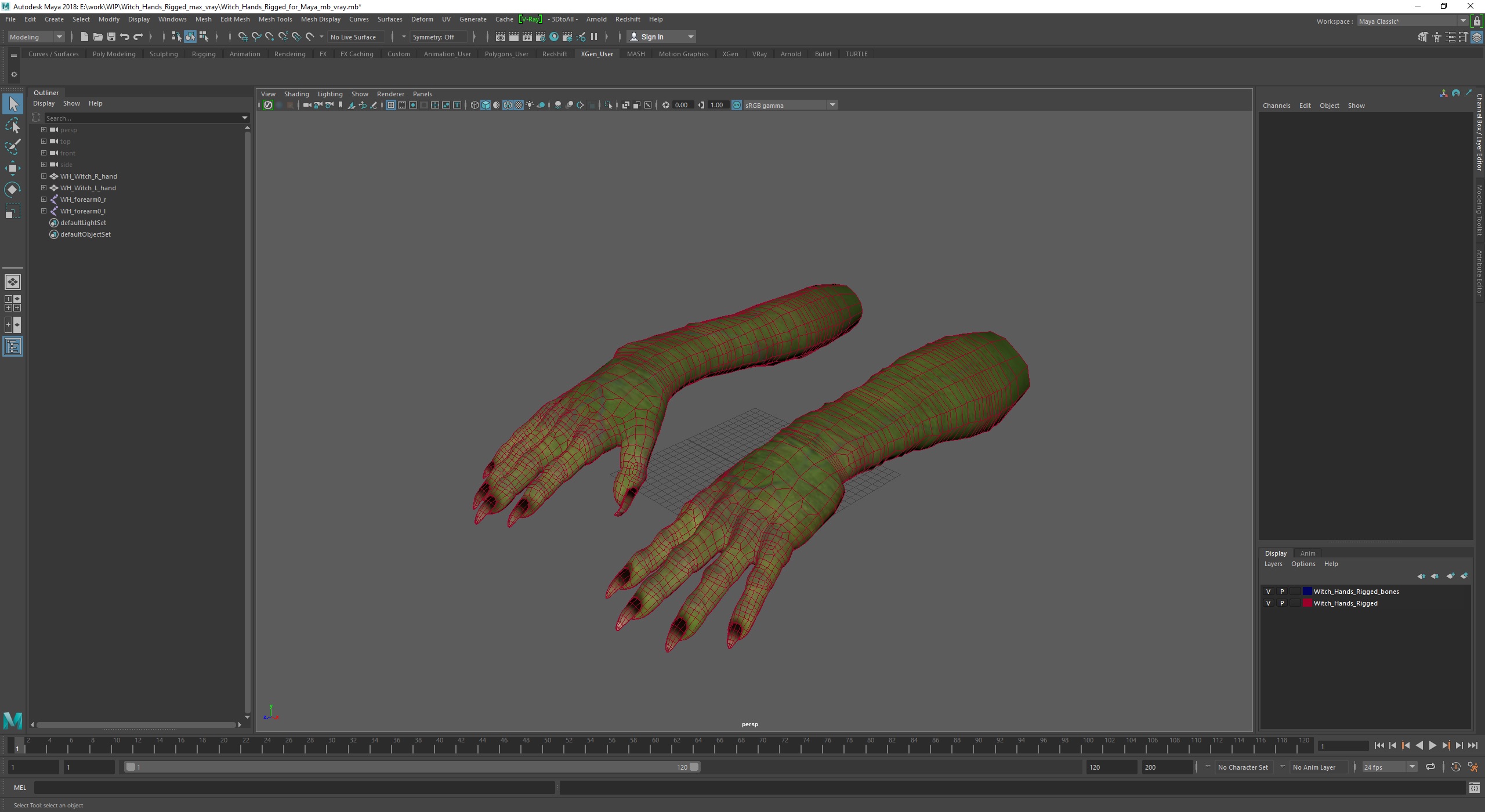Toggle playback P for Witch_Hands_Rigged_bones layer
Image resolution: width=1485 pixels, height=812 pixels.
coord(1282,592)
